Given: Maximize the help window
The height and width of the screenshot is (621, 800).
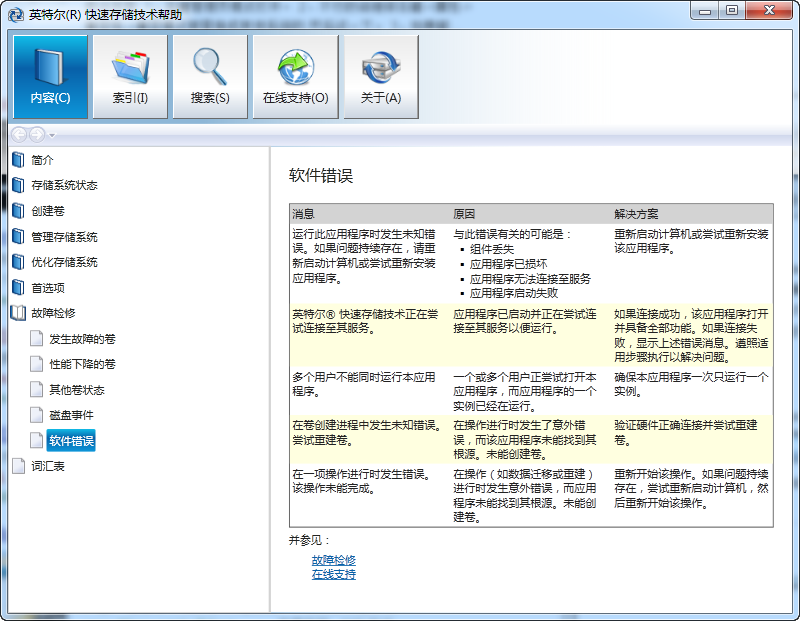Looking at the screenshot, I should pyautogui.click(x=732, y=11).
